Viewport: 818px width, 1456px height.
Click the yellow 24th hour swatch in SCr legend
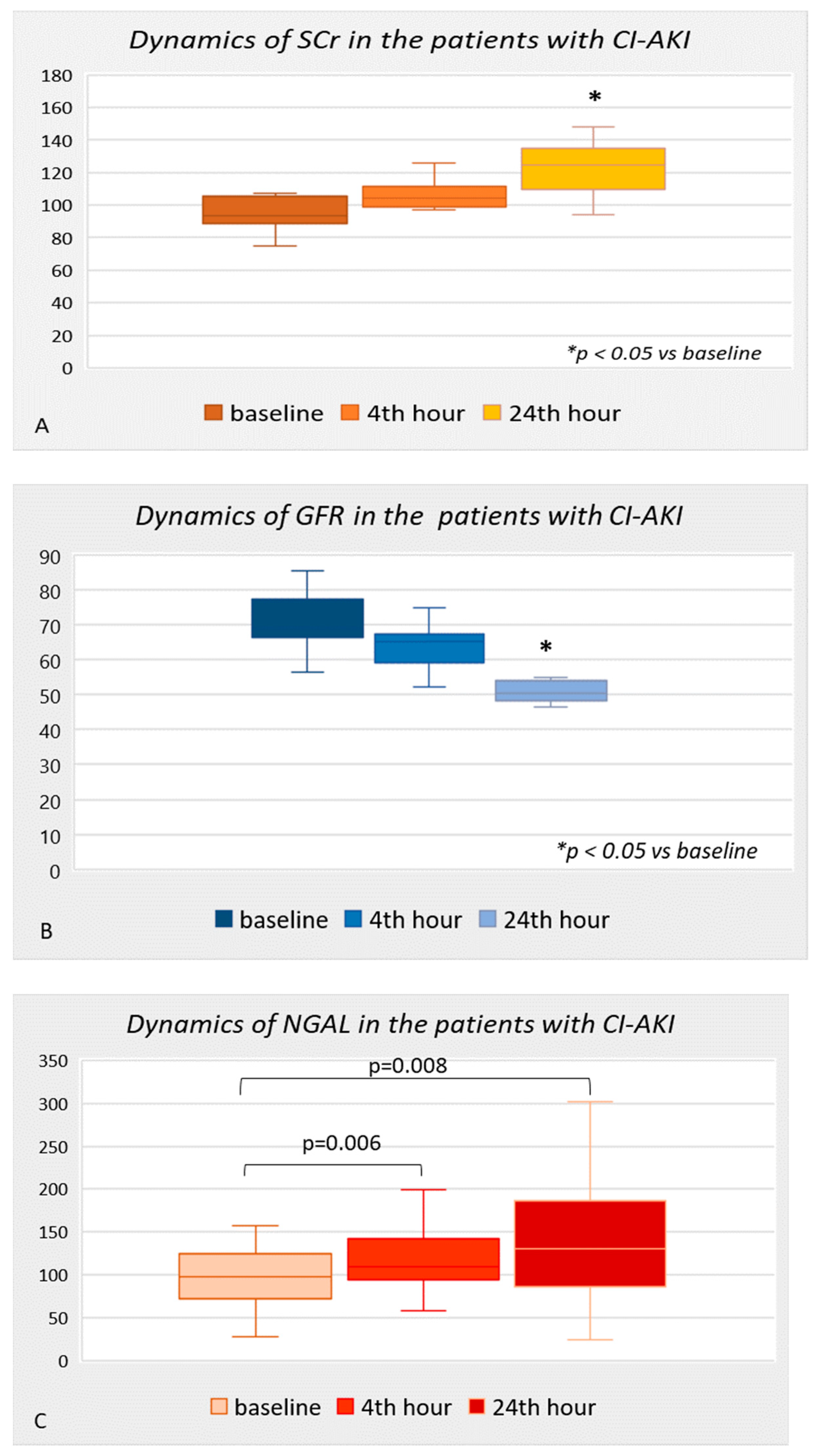492,413
